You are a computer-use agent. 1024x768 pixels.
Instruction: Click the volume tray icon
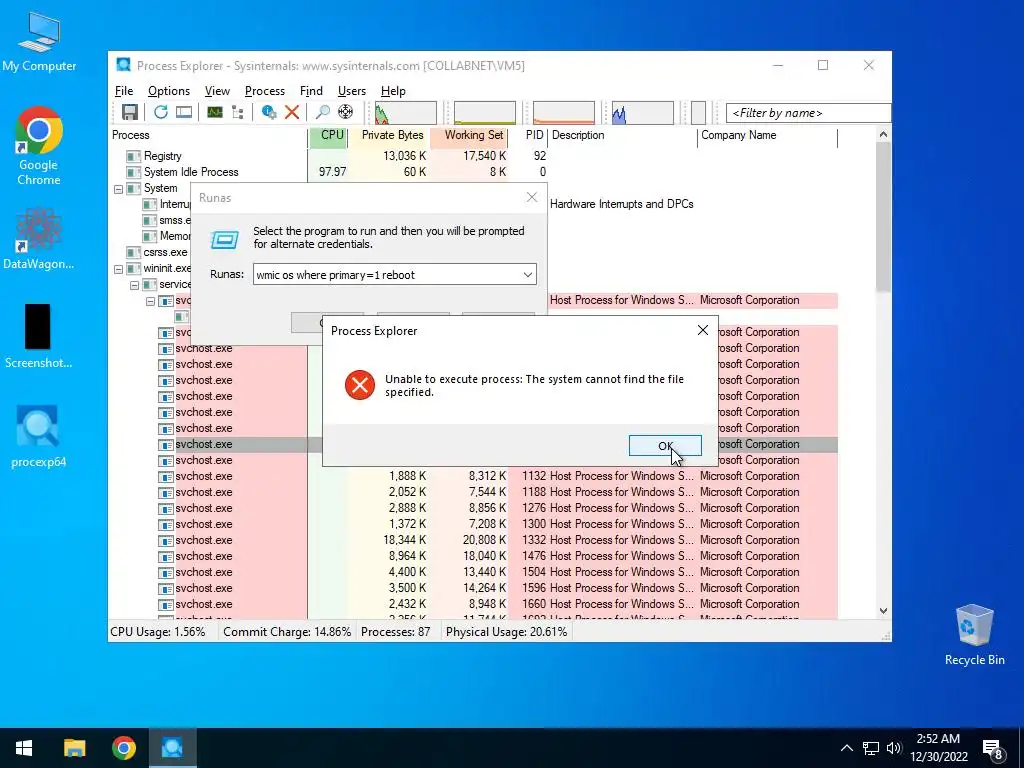894,748
